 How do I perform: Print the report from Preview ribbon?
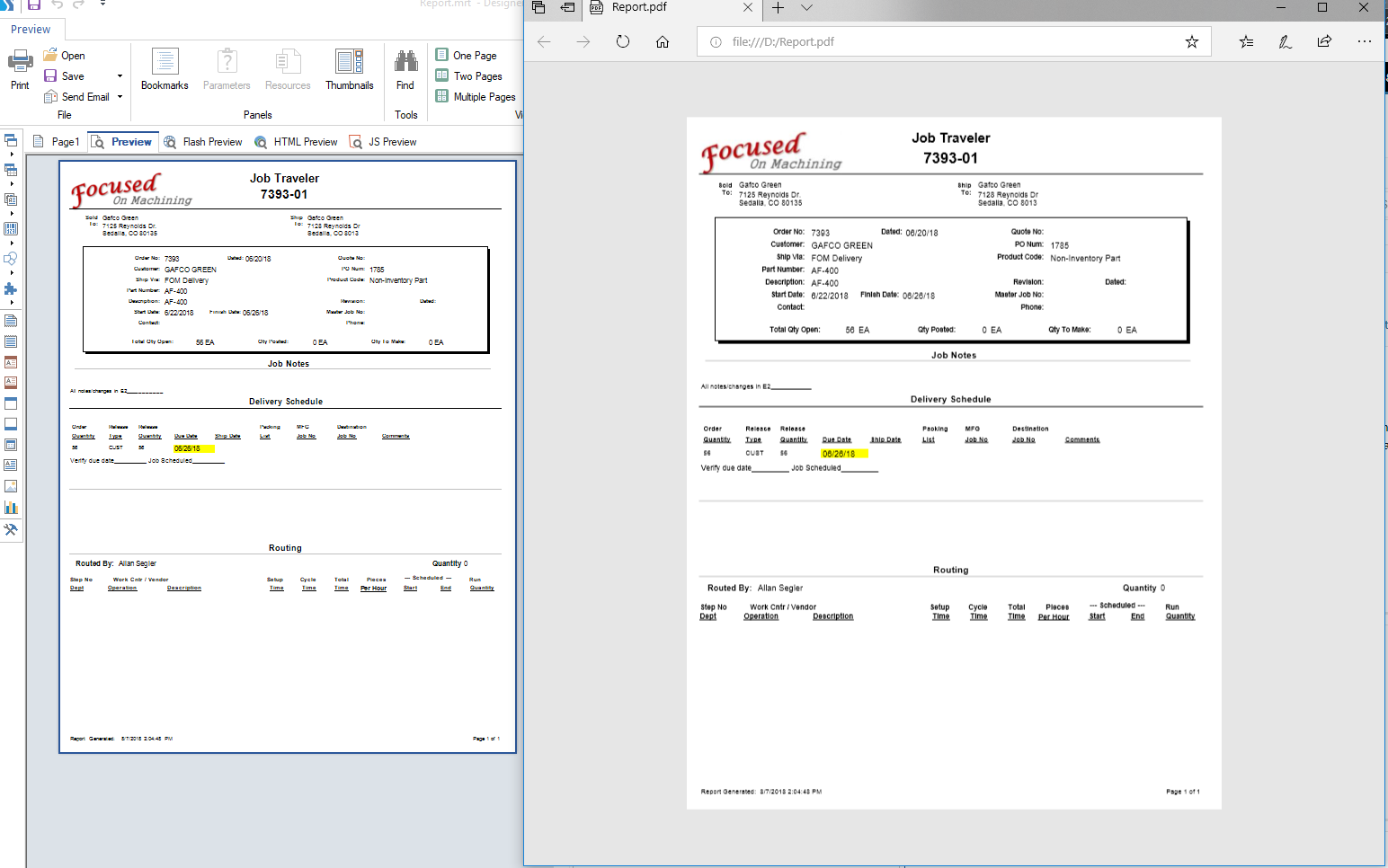pos(20,70)
